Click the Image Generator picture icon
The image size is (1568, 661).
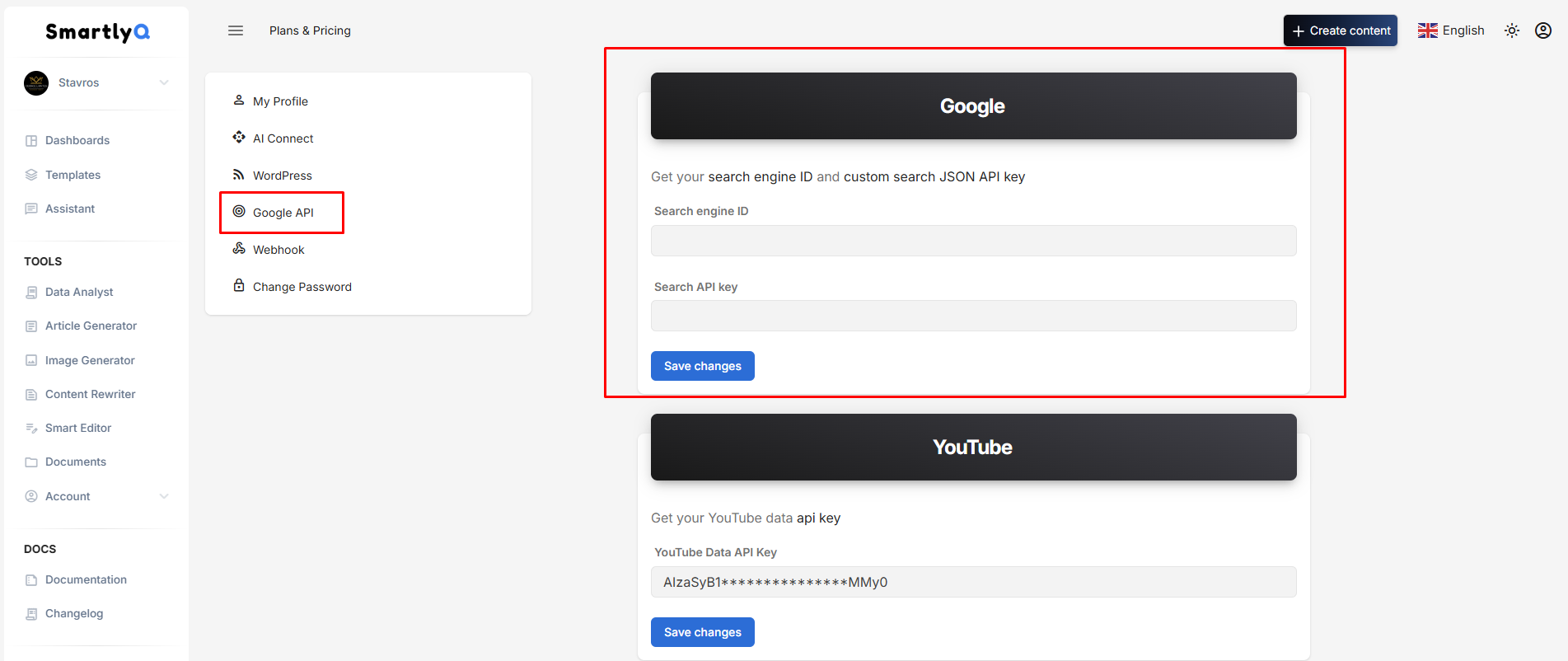[31, 361]
